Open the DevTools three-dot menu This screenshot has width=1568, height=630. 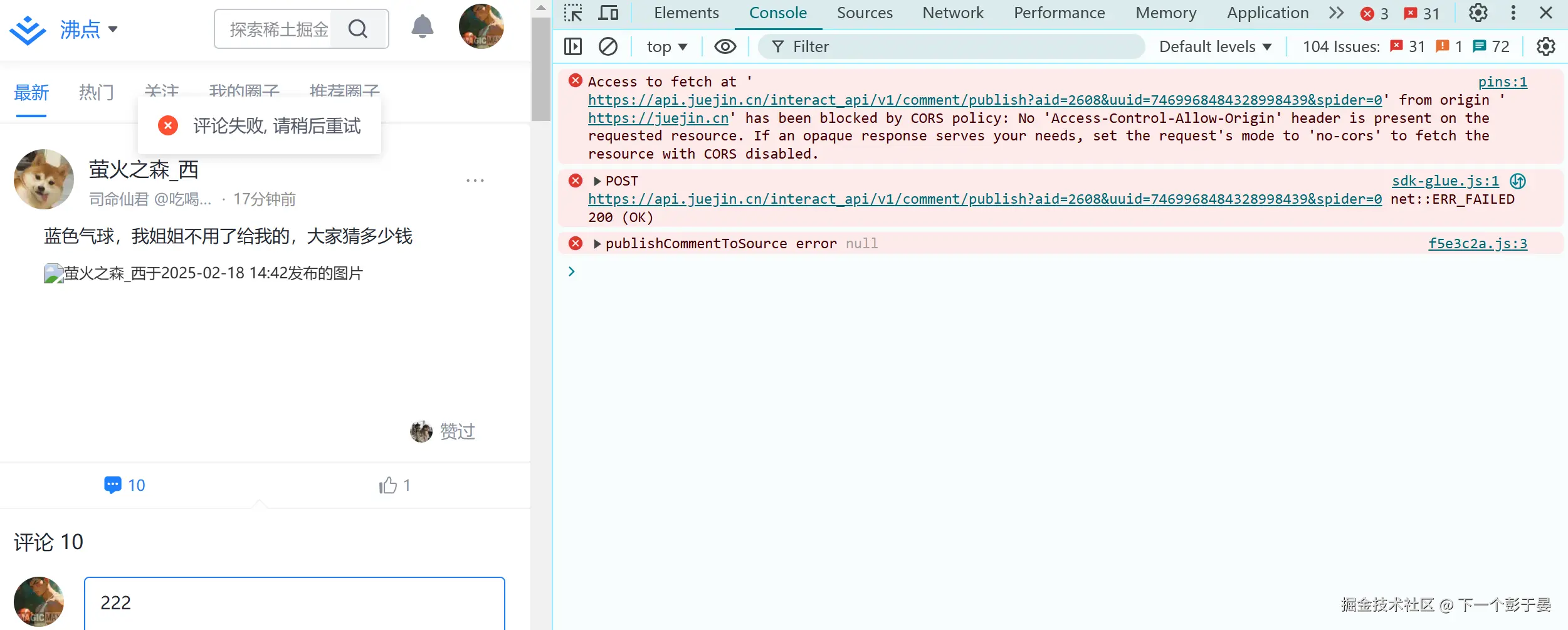pos(1513,13)
